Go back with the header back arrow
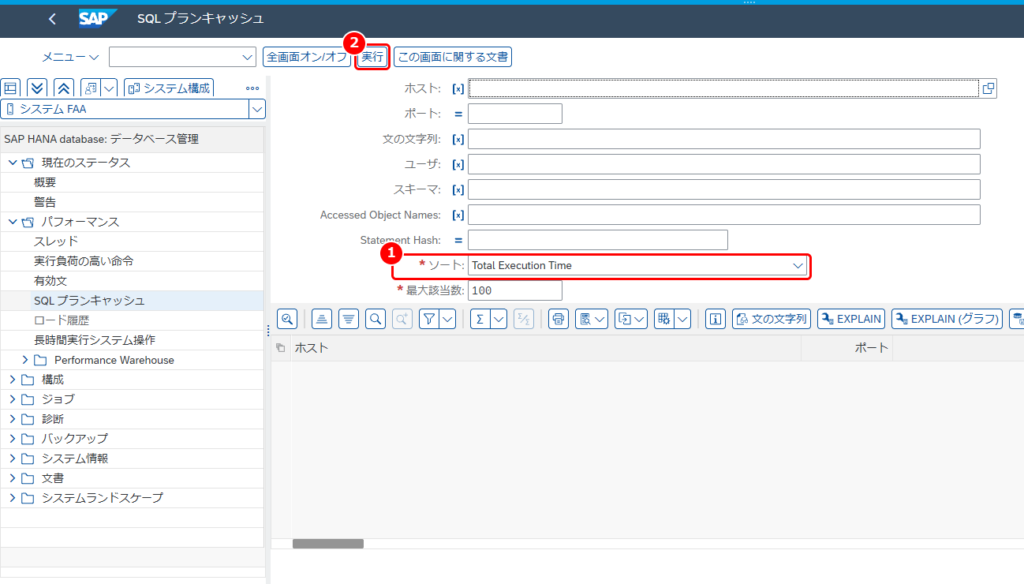 click(52, 19)
